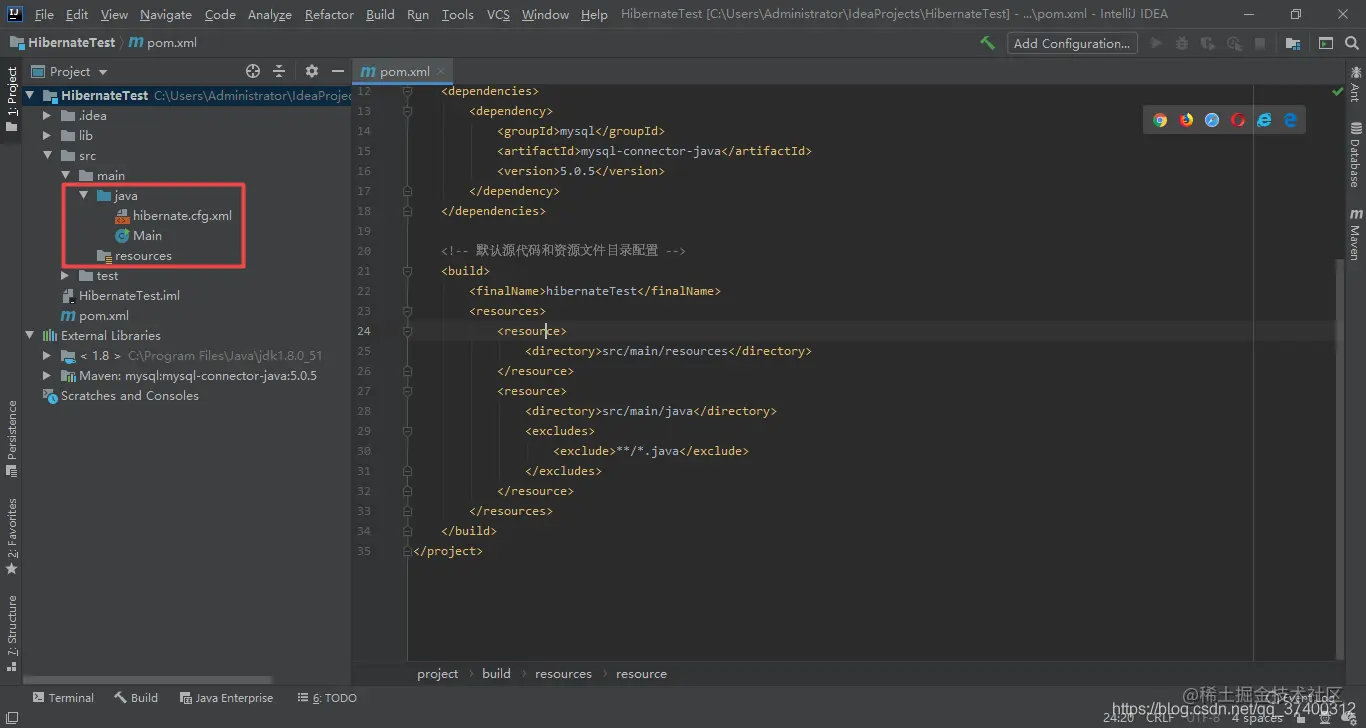Toggle the Ant tool window
The width and height of the screenshot is (1366, 728).
click(1355, 84)
